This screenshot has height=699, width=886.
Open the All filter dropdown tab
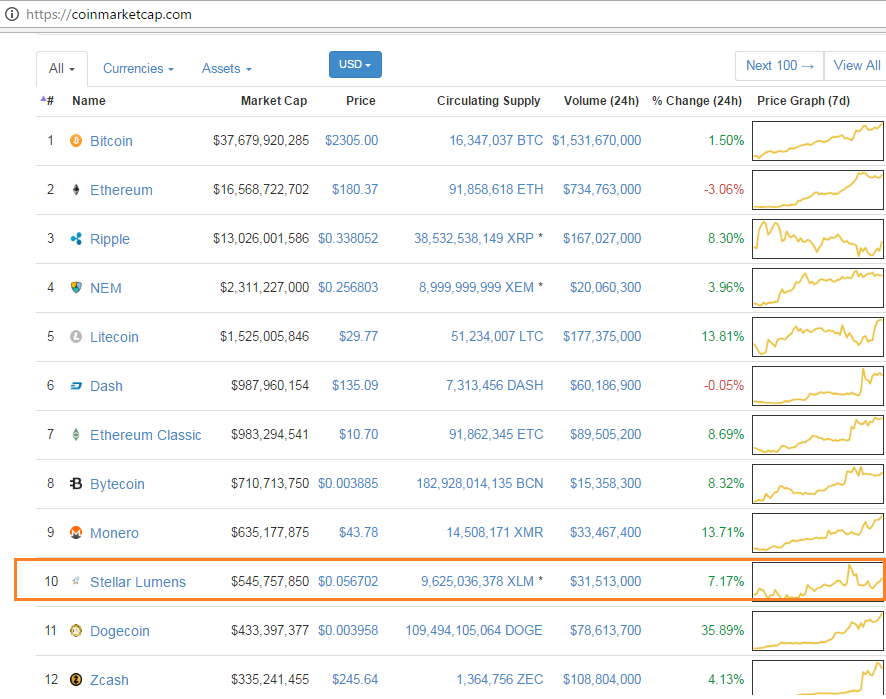[62, 68]
